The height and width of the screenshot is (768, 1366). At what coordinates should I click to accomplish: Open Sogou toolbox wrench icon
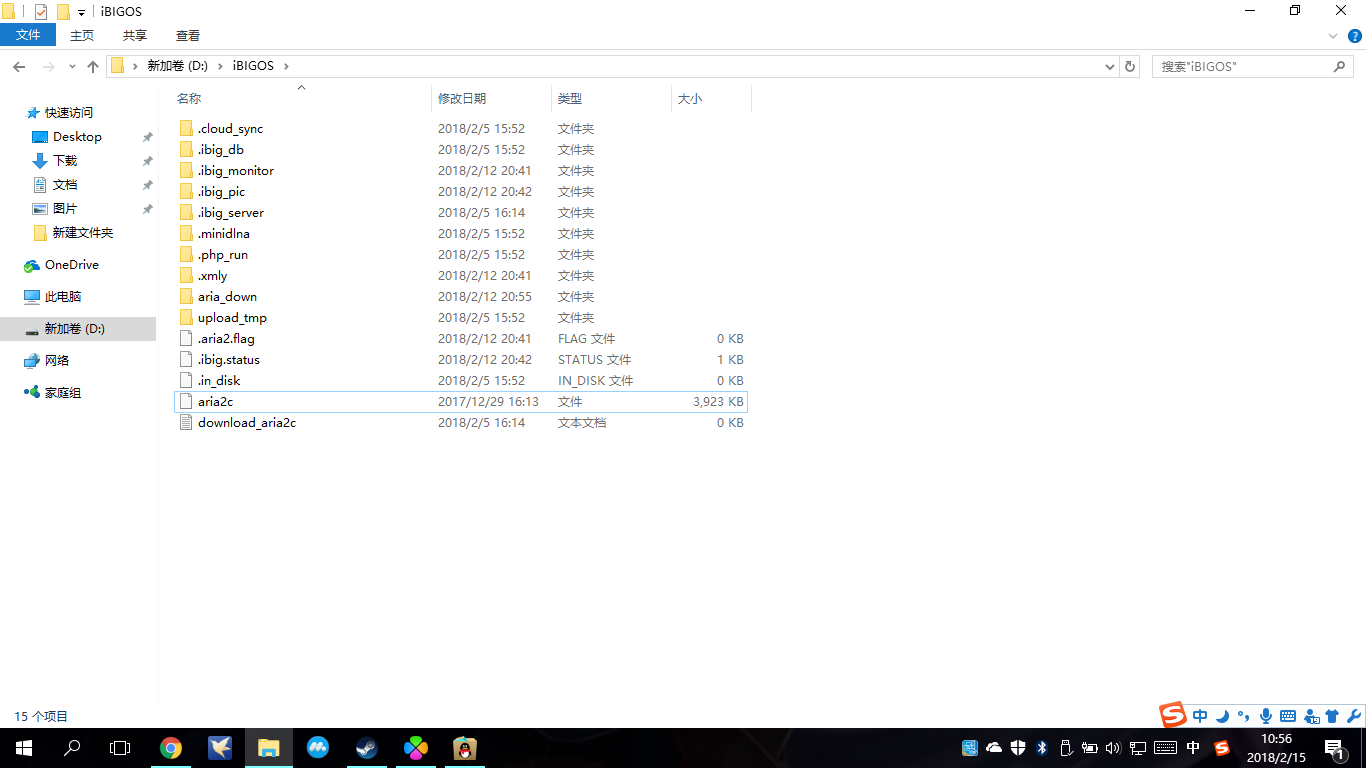click(x=1354, y=716)
